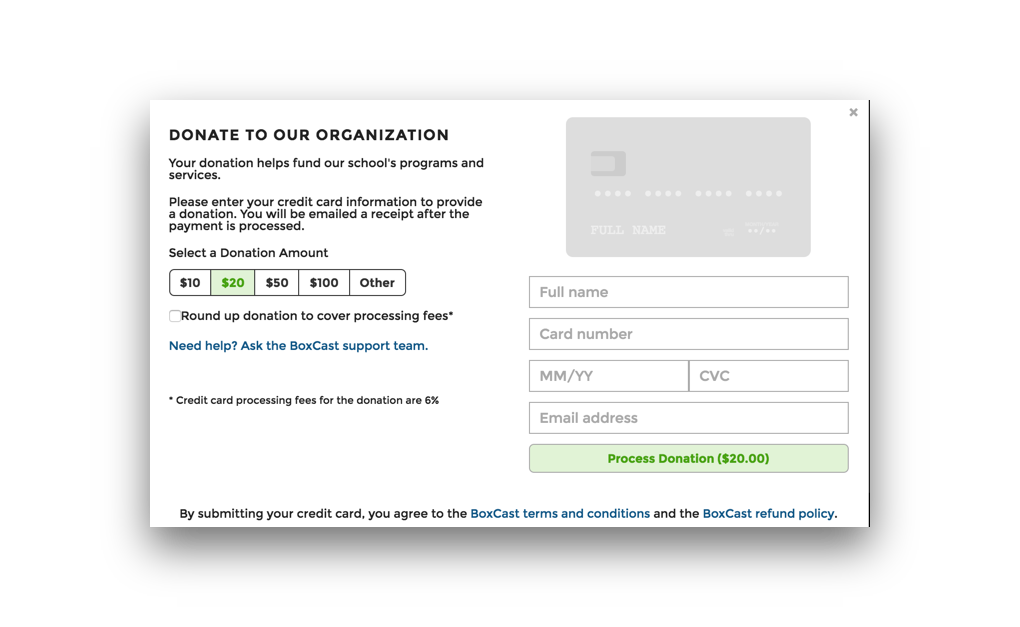Click the credit card chip icon preview
Viewport: 1020px width, 627px height.
click(608, 163)
